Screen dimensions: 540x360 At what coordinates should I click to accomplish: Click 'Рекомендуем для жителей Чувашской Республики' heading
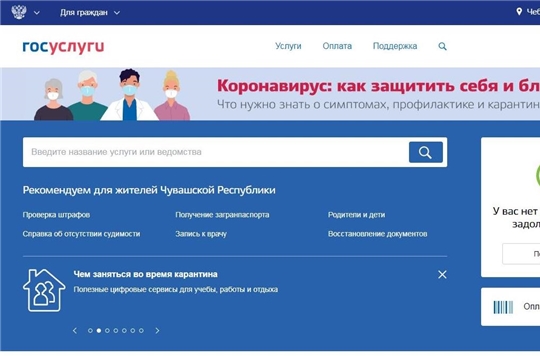(x=149, y=190)
